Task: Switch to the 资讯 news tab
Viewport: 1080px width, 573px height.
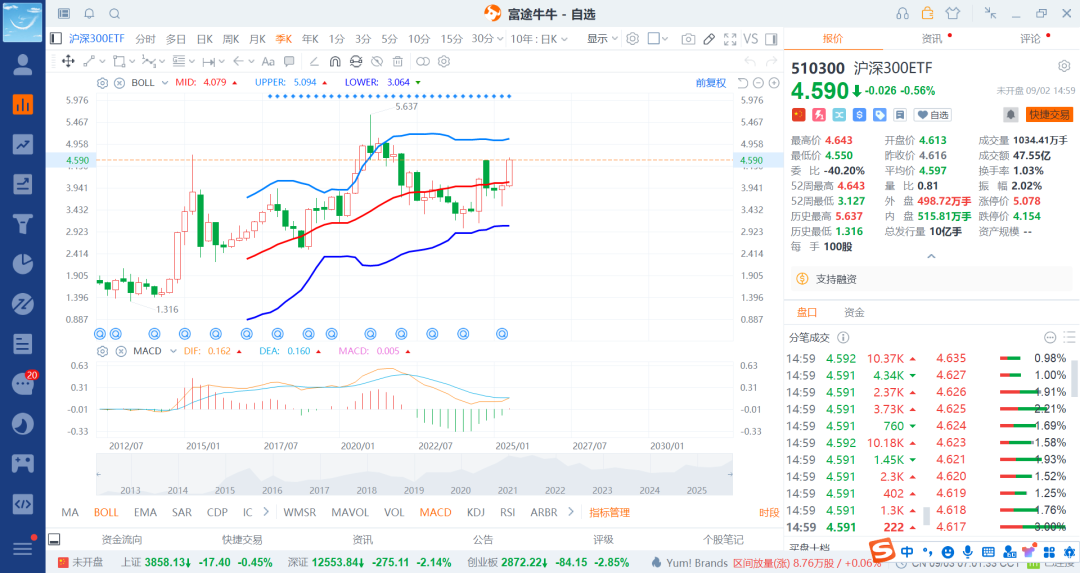Action: tap(931, 39)
